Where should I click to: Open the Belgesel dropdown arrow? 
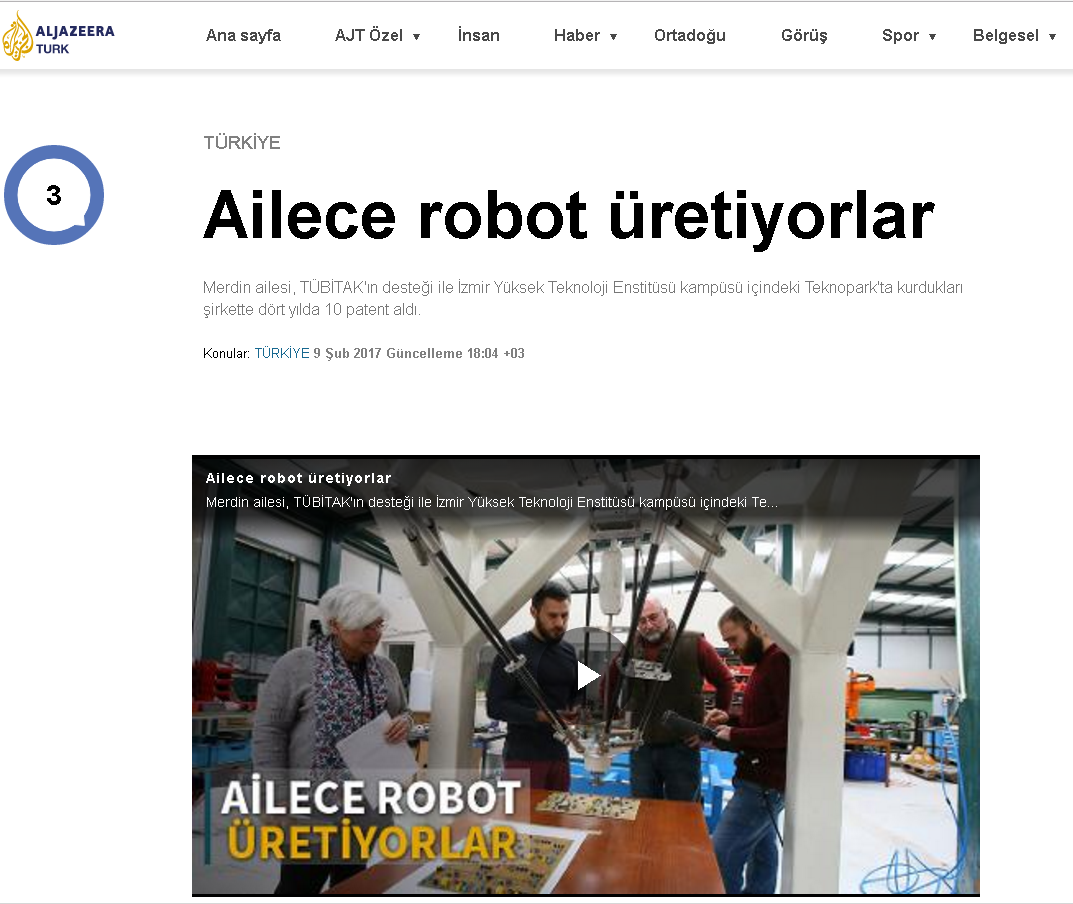click(x=1052, y=37)
